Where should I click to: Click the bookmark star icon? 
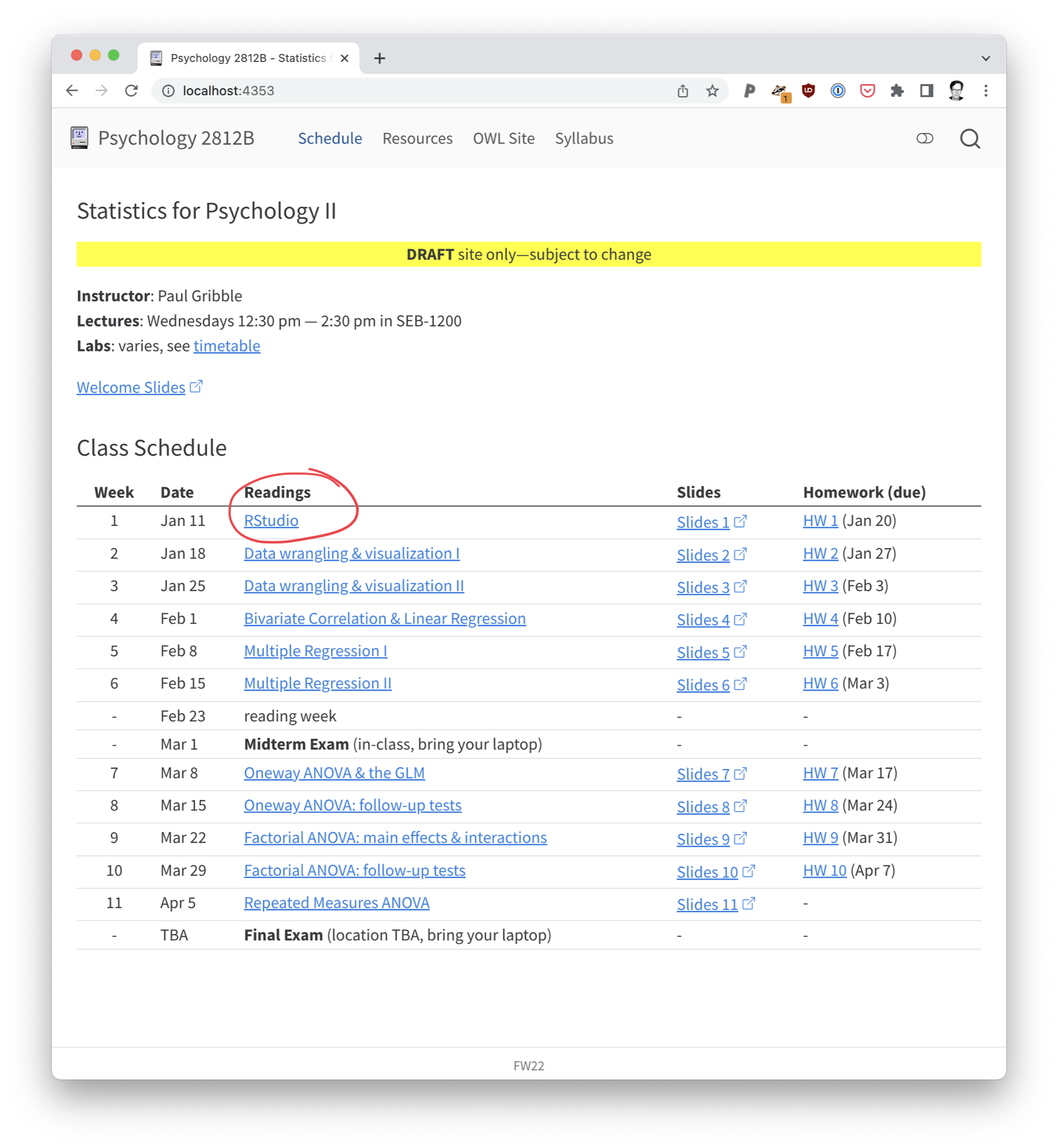712,91
